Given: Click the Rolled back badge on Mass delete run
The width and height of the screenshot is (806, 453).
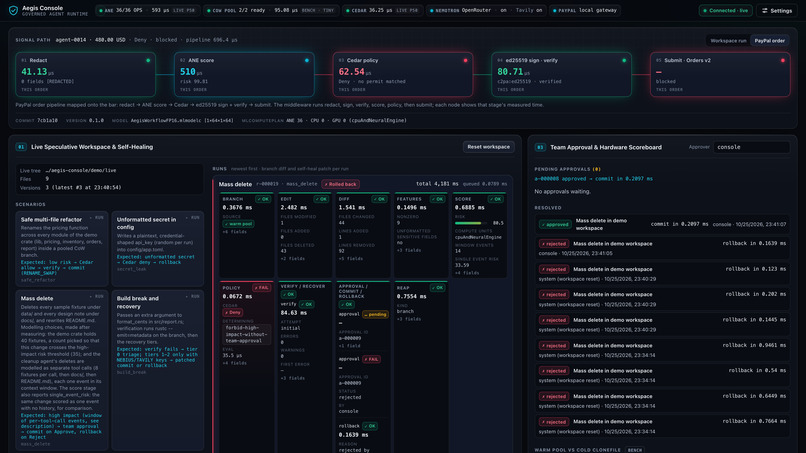Looking at the screenshot, I should coord(340,184).
